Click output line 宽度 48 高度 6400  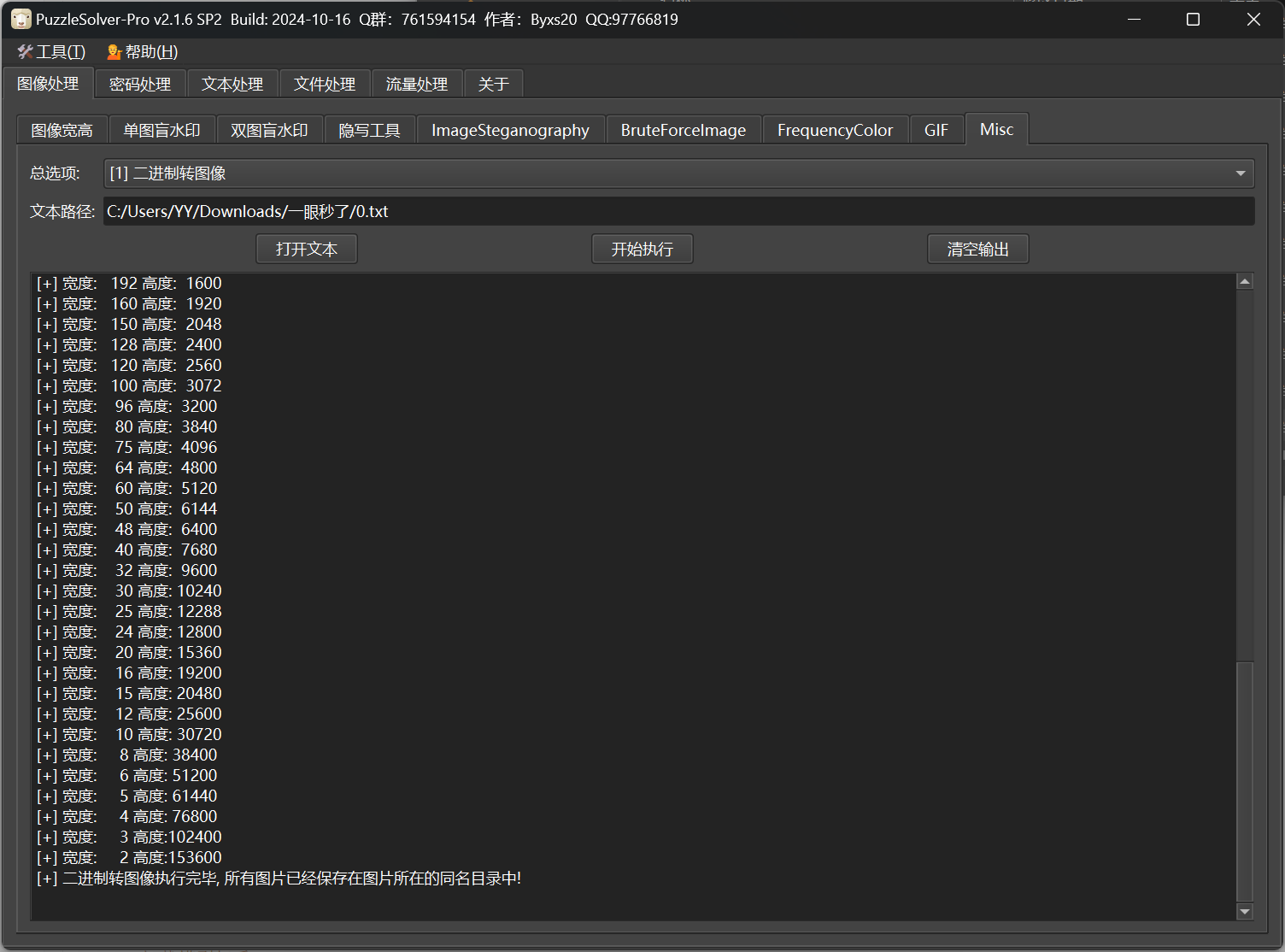126,529
